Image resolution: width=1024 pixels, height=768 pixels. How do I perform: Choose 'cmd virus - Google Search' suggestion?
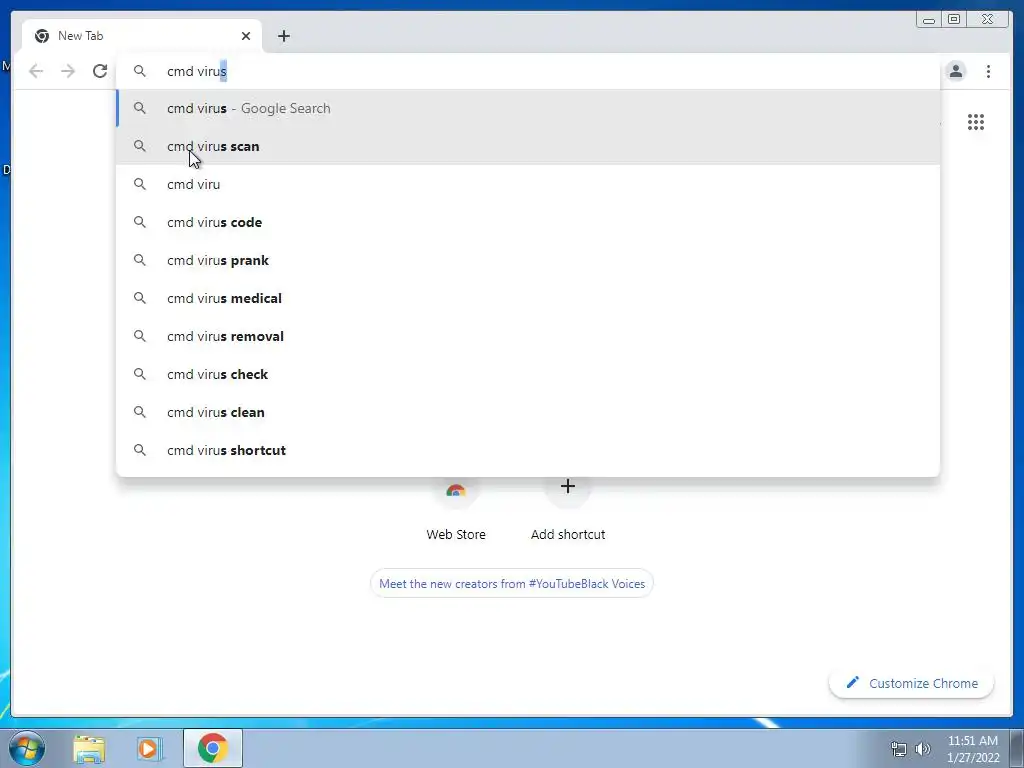(x=528, y=108)
